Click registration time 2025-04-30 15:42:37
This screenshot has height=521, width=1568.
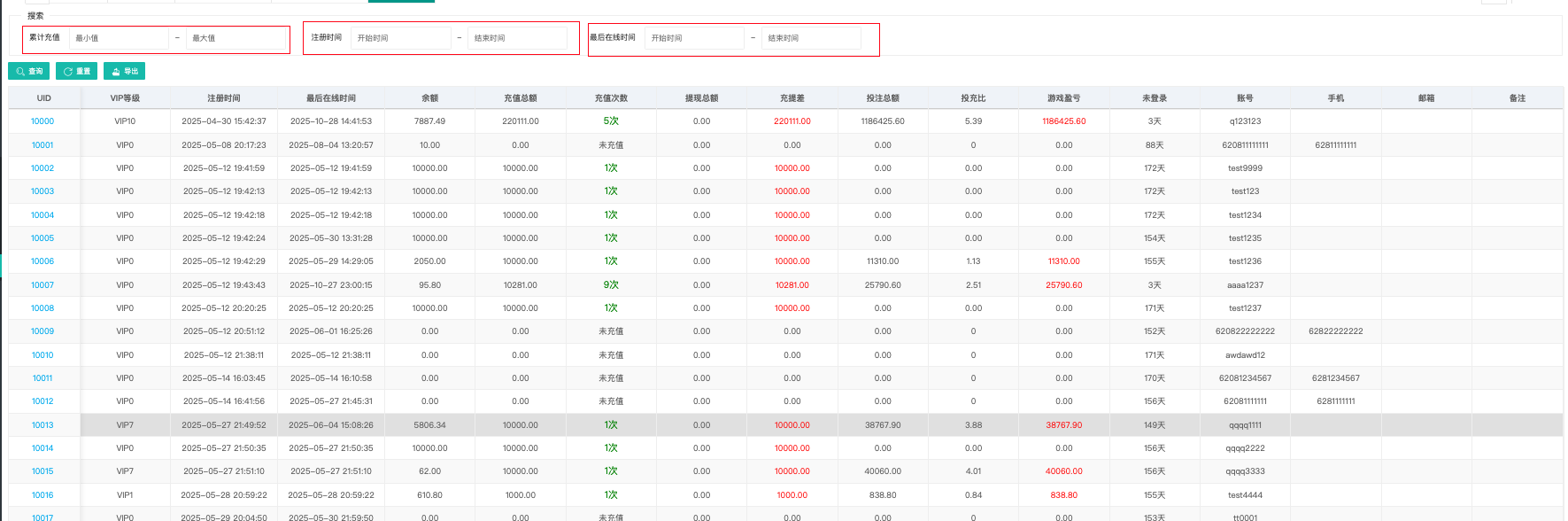[x=224, y=121]
